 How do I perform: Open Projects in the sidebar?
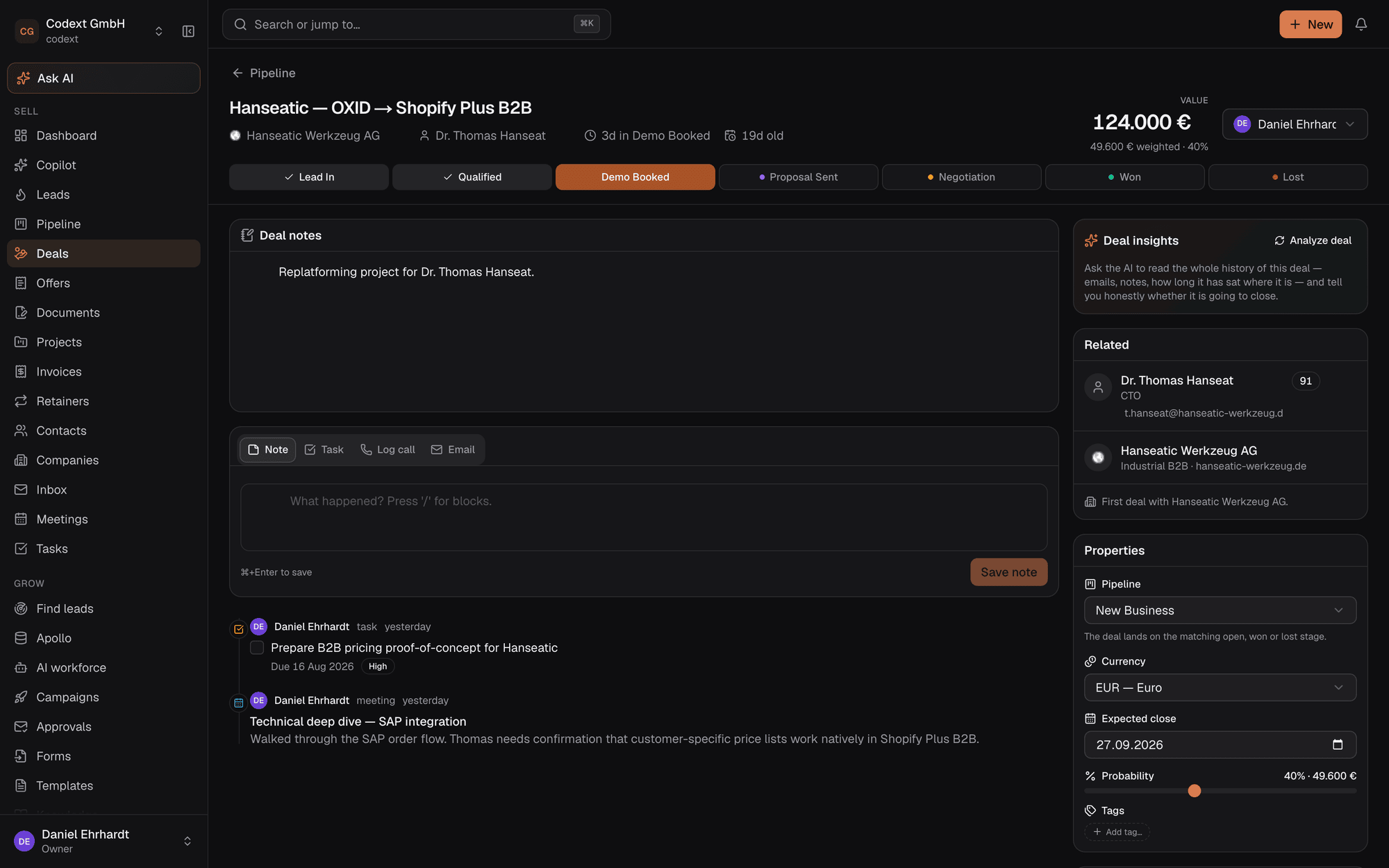click(x=103, y=342)
